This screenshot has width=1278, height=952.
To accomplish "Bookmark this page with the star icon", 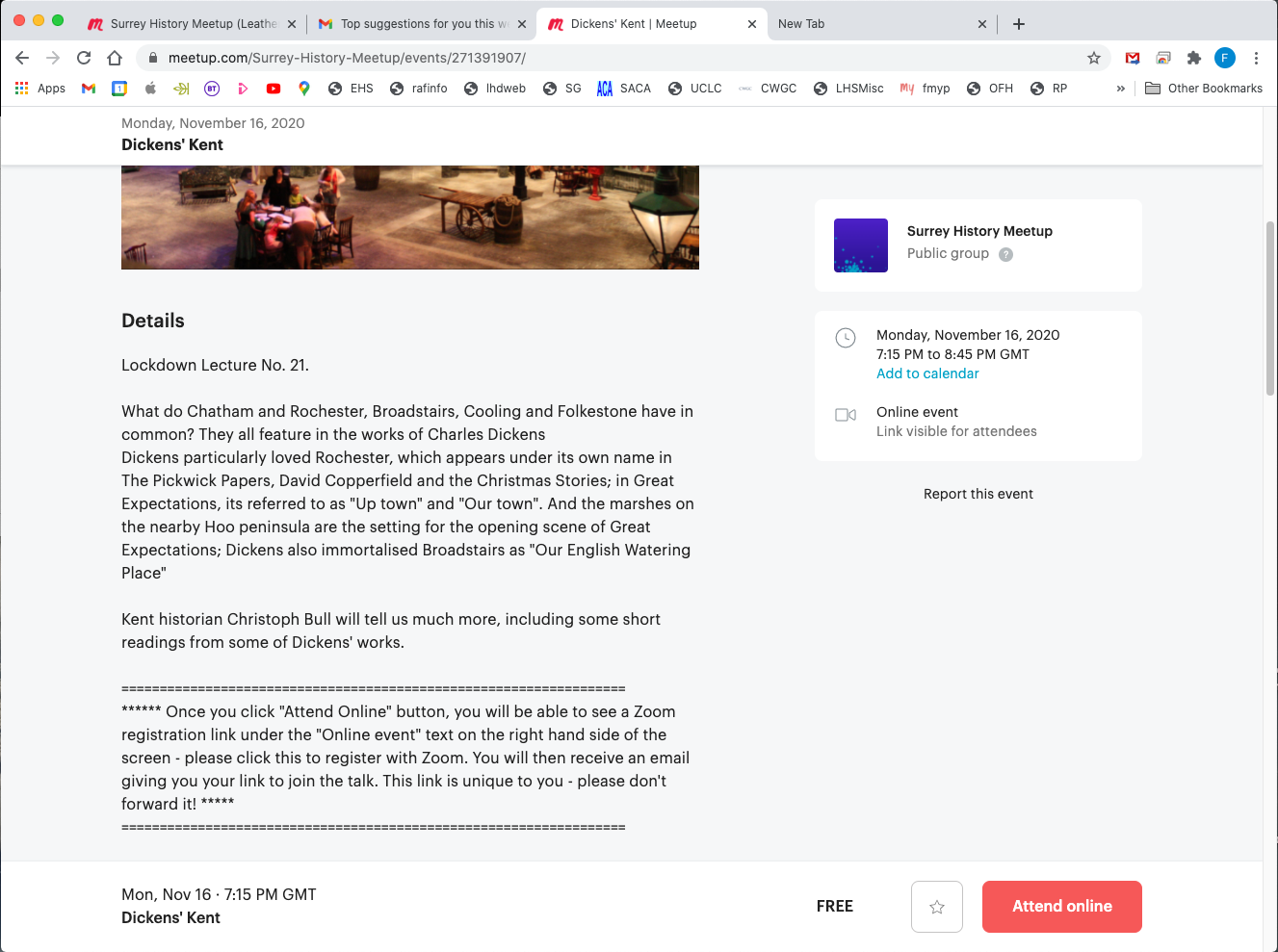I will [x=1094, y=58].
